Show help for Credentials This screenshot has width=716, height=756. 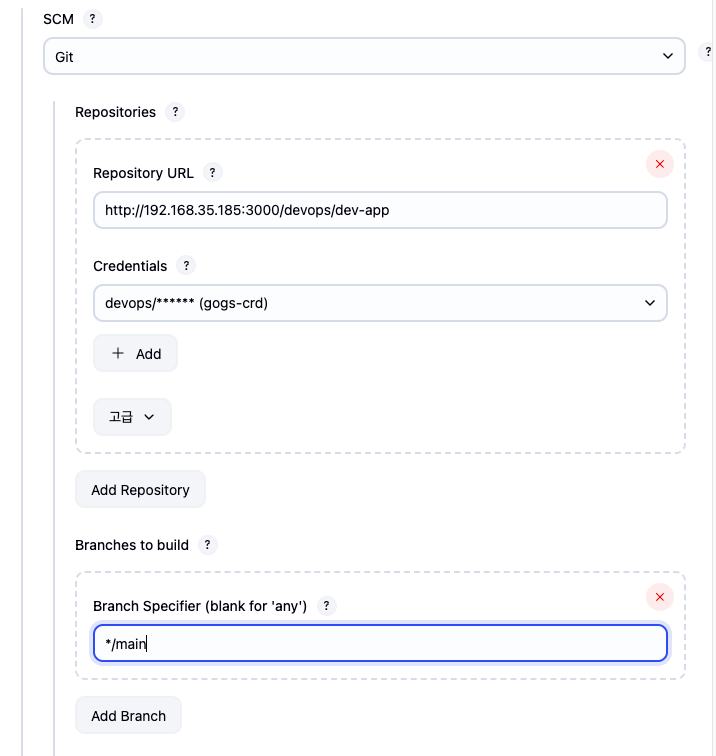tap(186, 266)
